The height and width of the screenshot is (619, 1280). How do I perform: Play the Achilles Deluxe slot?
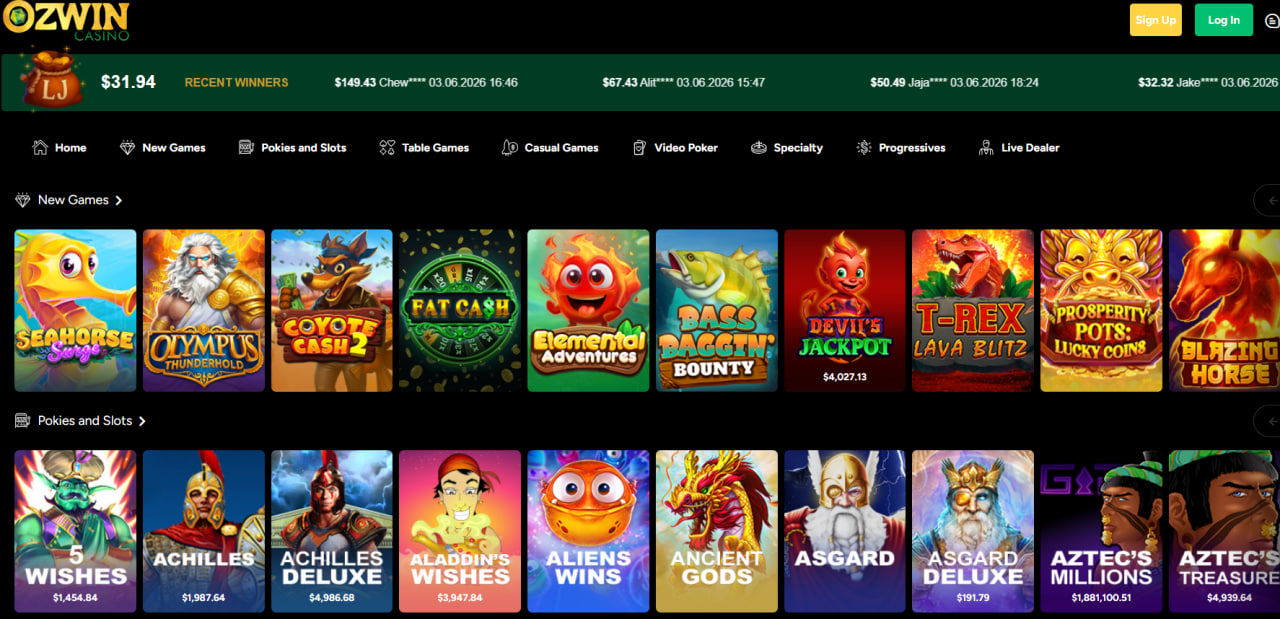(x=332, y=531)
